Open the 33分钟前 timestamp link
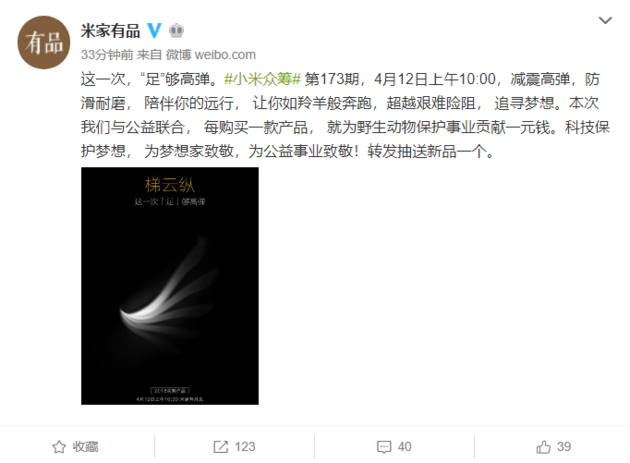630x463 pixels. (x=107, y=55)
